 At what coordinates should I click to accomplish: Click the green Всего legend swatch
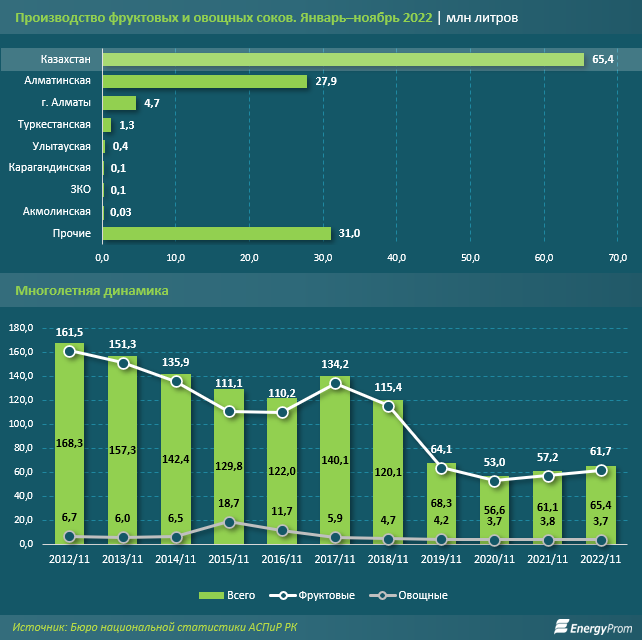[x=214, y=595]
